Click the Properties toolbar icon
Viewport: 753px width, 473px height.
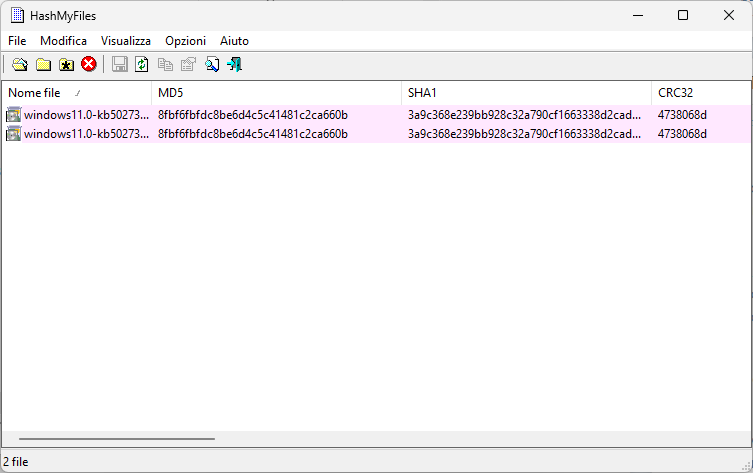[188, 64]
